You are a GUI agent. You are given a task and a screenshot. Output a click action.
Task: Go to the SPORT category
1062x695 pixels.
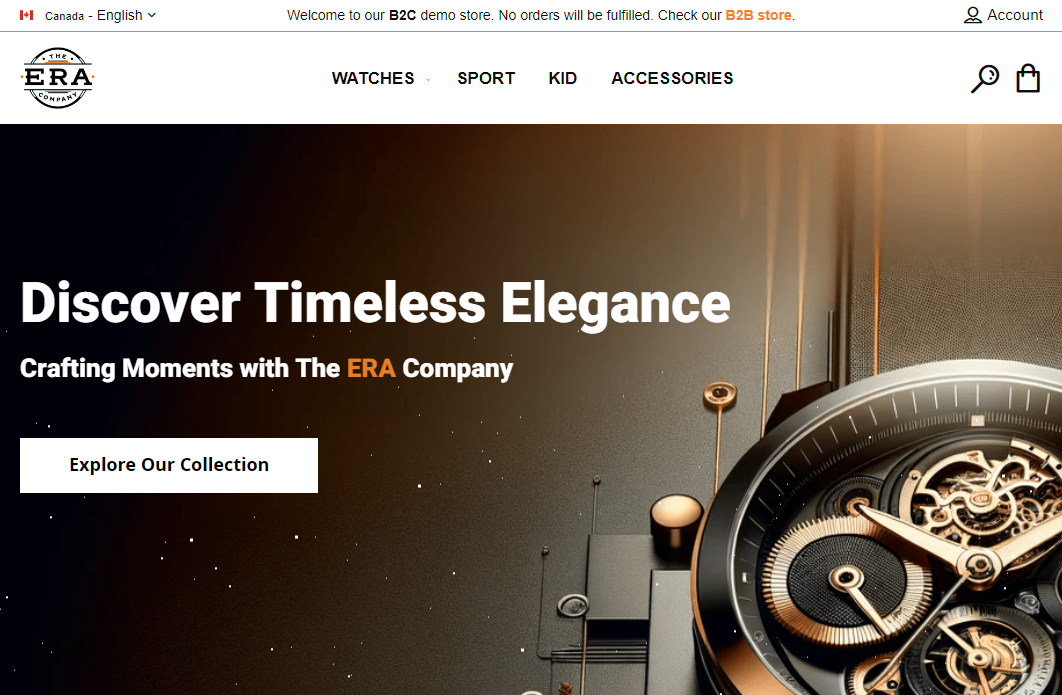click(x=486, y=79)
